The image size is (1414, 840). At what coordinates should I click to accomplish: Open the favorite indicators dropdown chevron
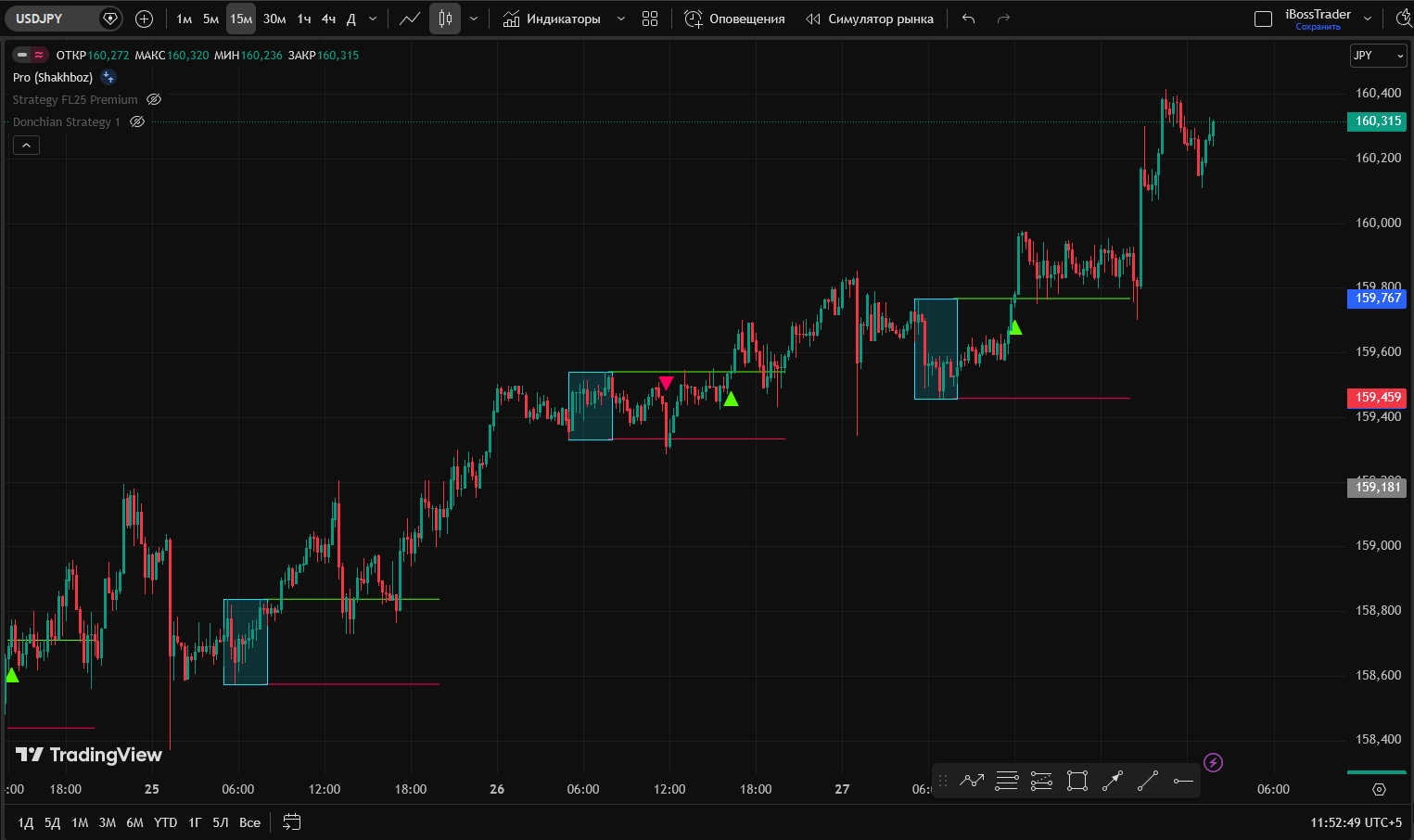pos(621,19)
